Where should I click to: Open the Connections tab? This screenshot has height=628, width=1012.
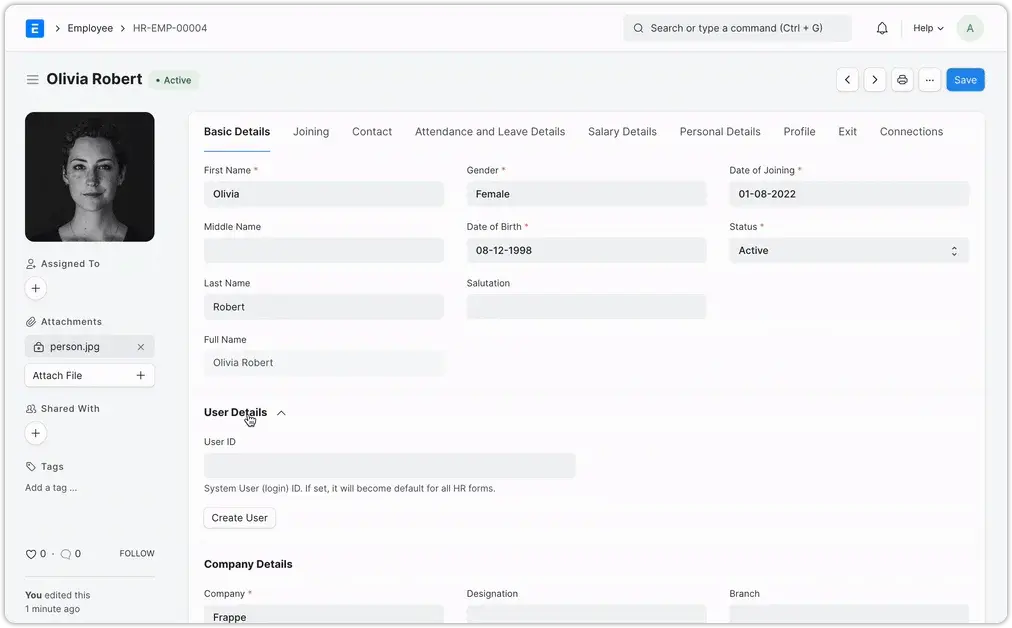(x=910, y=131)
